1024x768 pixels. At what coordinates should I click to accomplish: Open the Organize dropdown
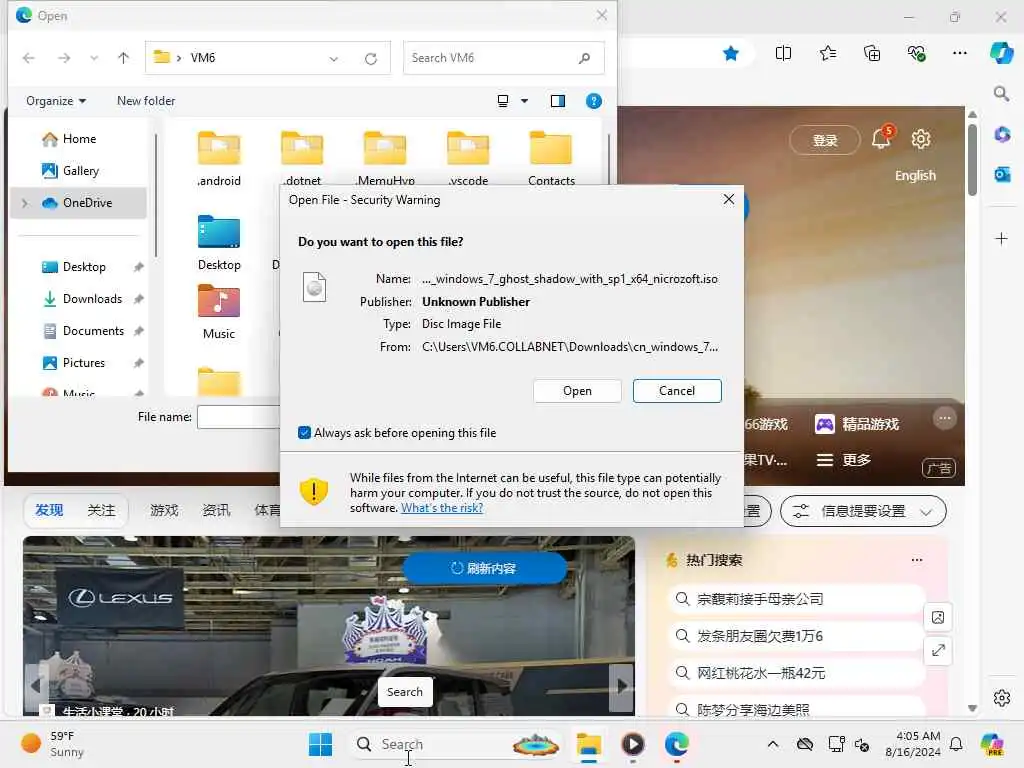pos(56,101)
